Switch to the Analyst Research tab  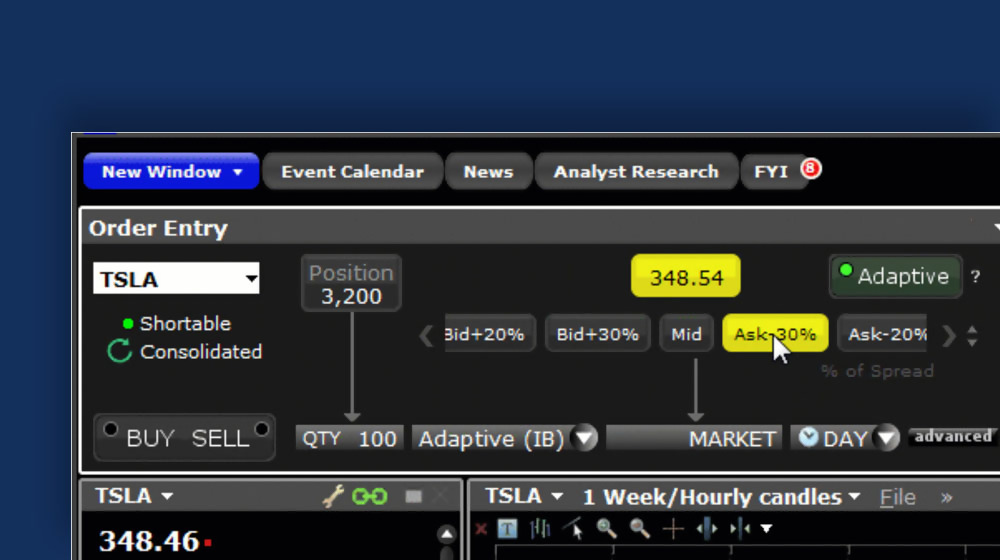[636, 172]
